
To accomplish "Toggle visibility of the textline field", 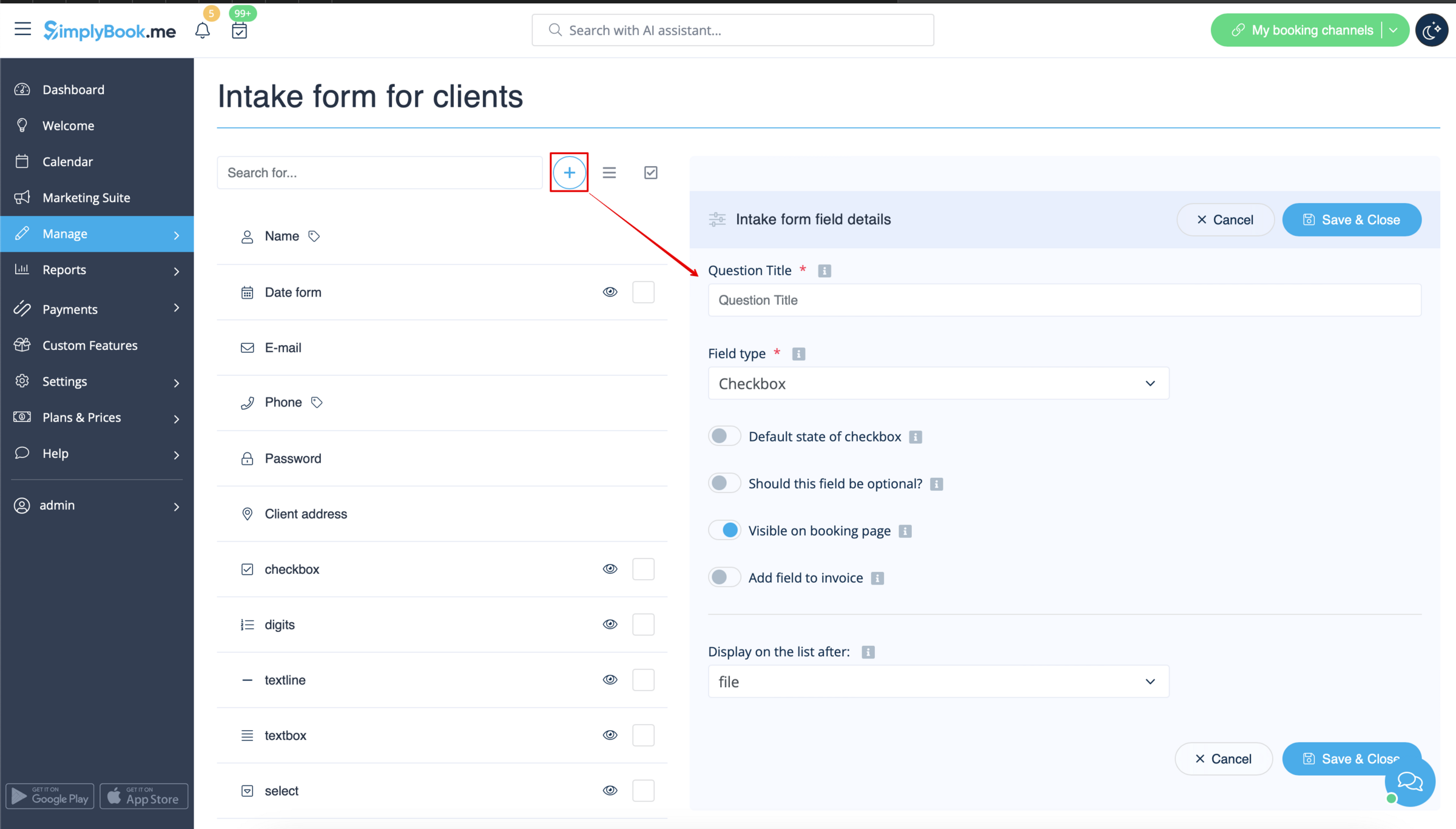I will 610,679.
